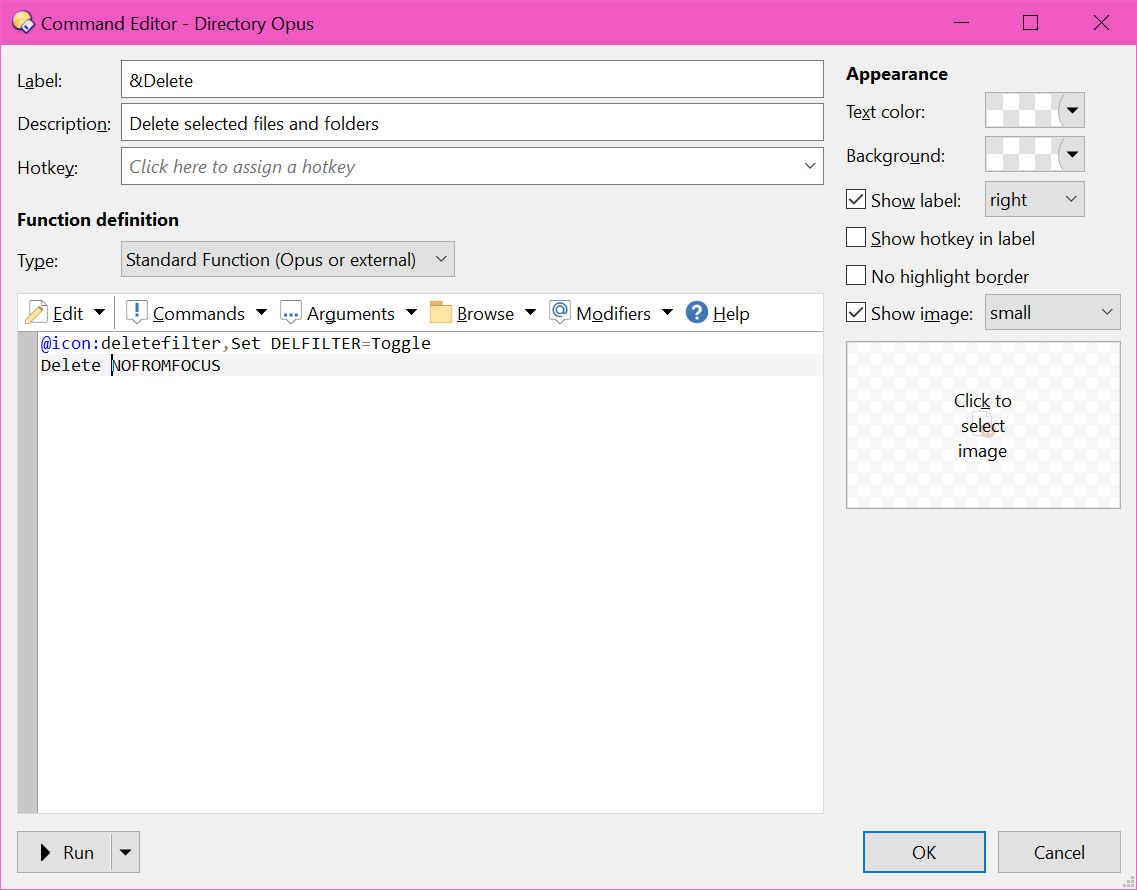The width and height of the screenshot is (1137, 890).
Task: Open the Text color dropdown arrow
Action: [x=1072, y=111]
